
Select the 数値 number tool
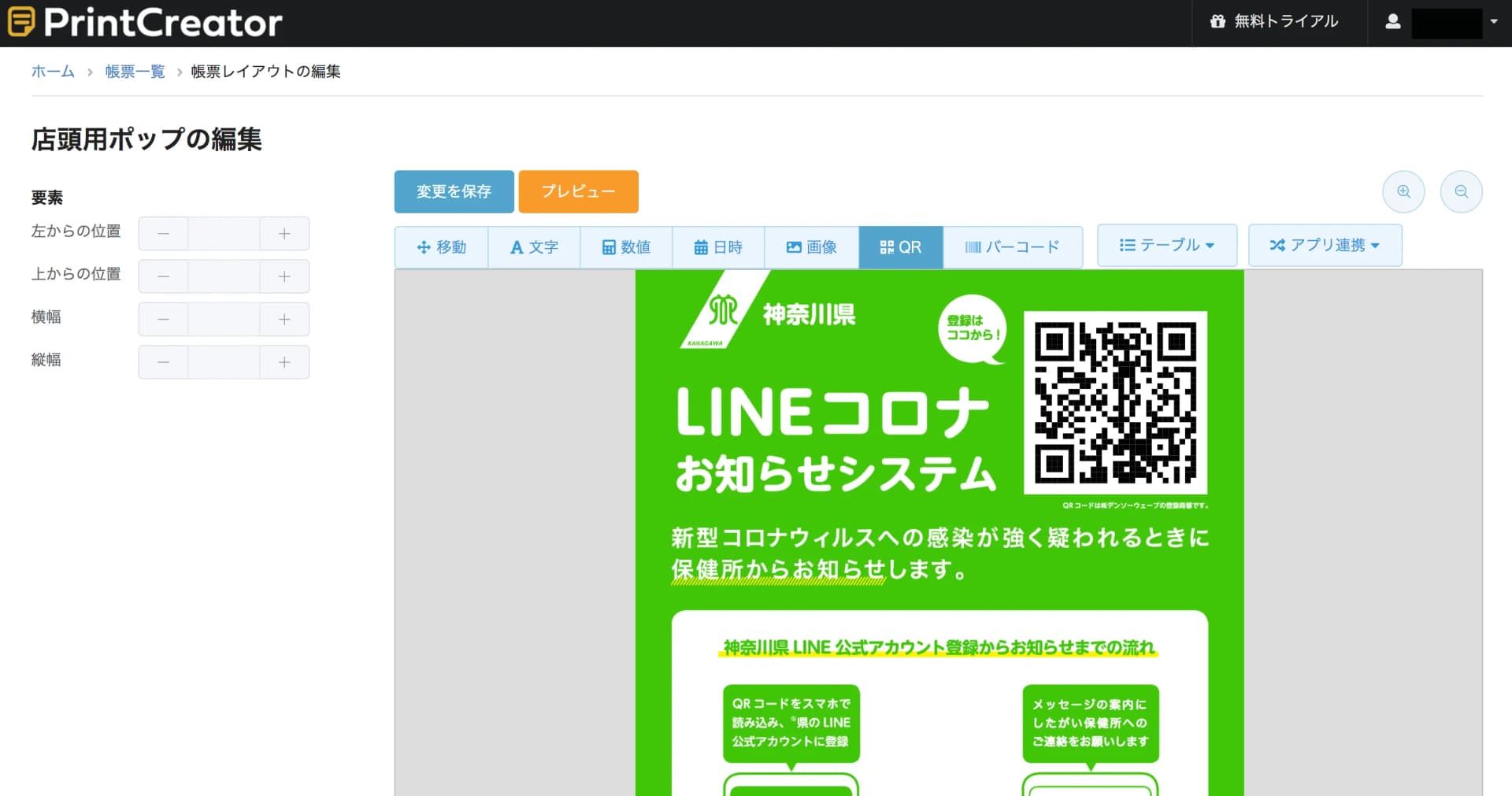pos(626,247)
